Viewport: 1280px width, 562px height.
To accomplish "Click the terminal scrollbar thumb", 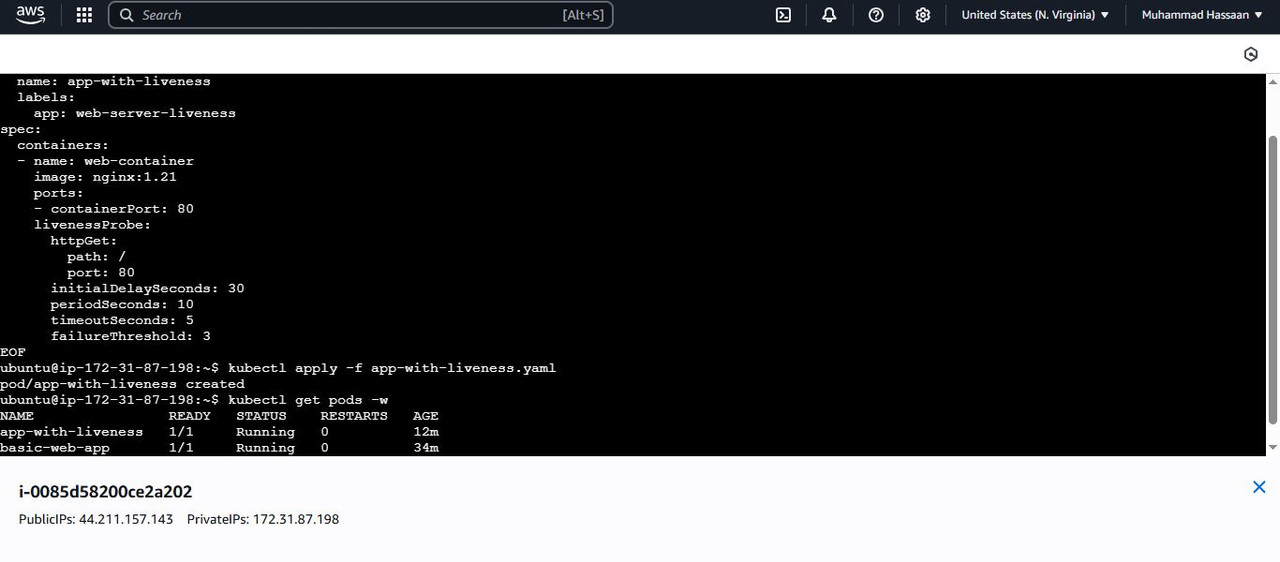I will [1273, 280].
